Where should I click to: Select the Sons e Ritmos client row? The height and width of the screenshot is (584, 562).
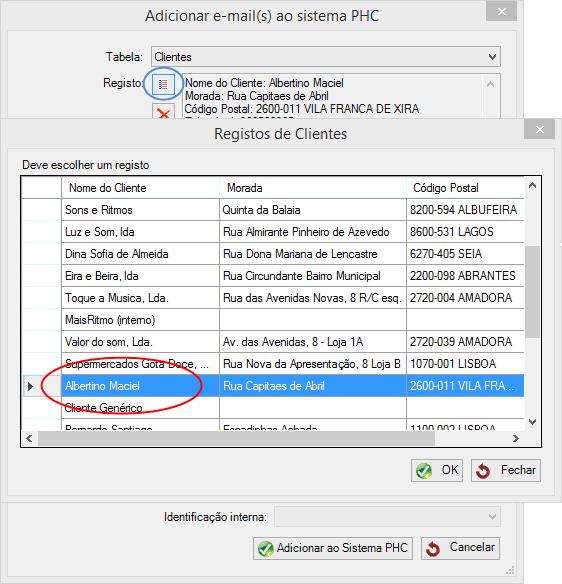point(273,210)
